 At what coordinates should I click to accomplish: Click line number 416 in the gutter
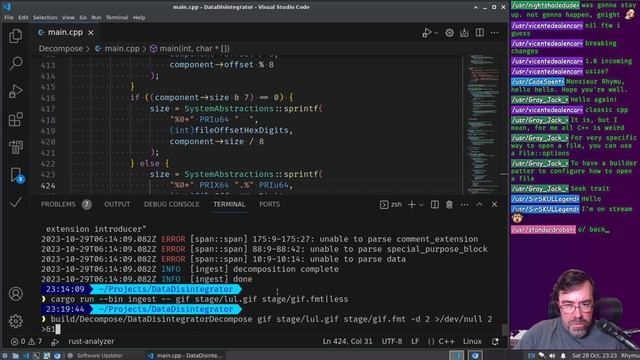pyautogui.click(x=48, y=98)
